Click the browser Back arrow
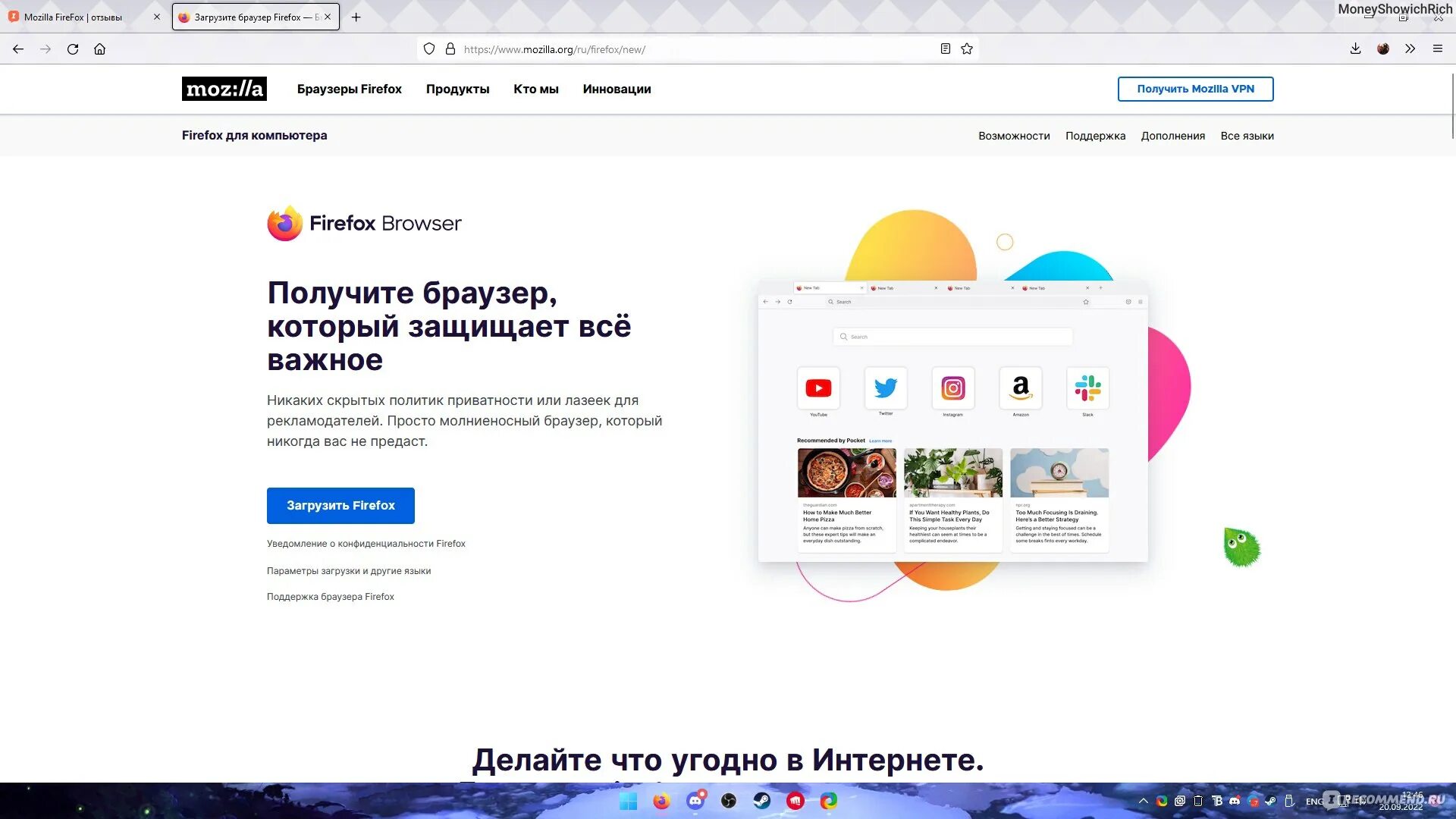 tap(18, 49)
